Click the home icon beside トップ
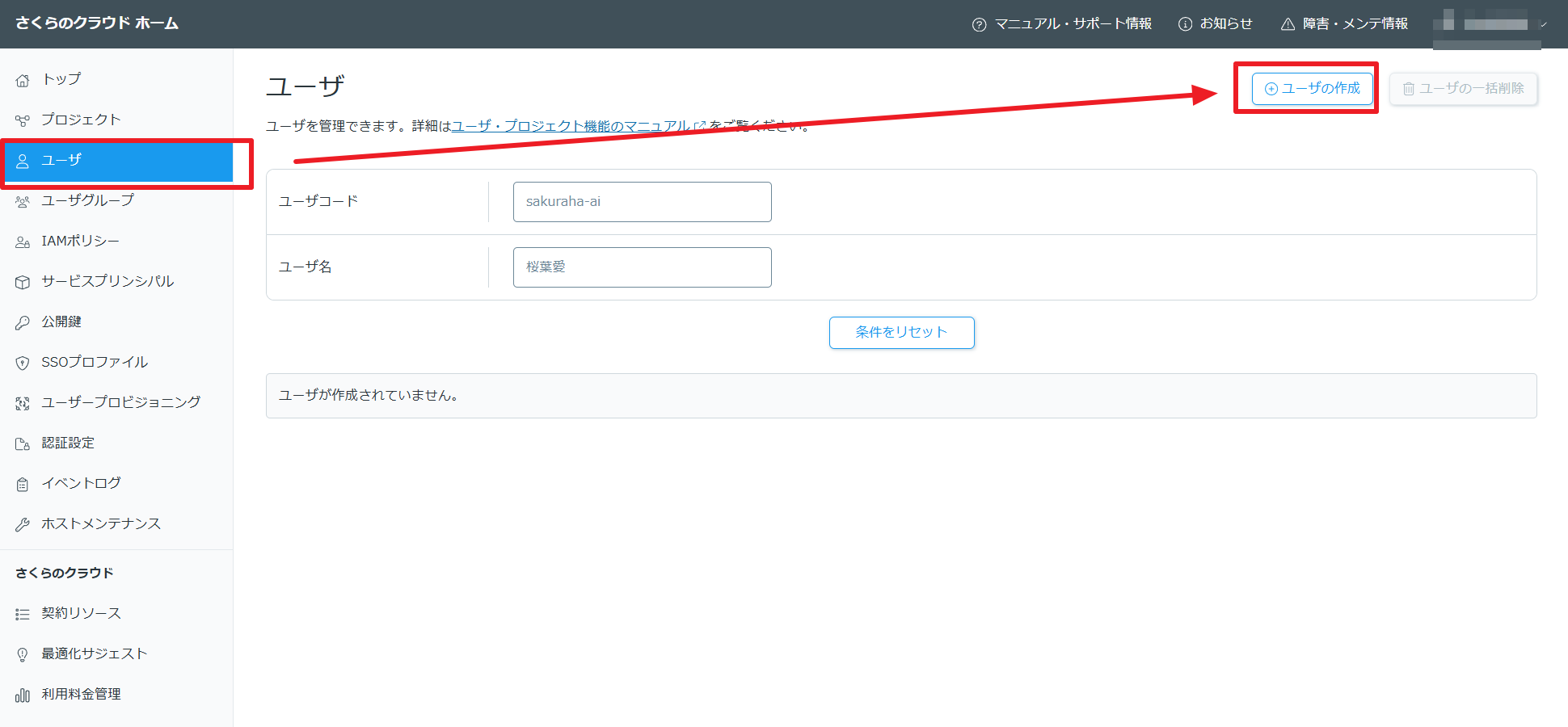This screenshot has height=727, width=1568. pyautogui.click(x=23, y=80)
